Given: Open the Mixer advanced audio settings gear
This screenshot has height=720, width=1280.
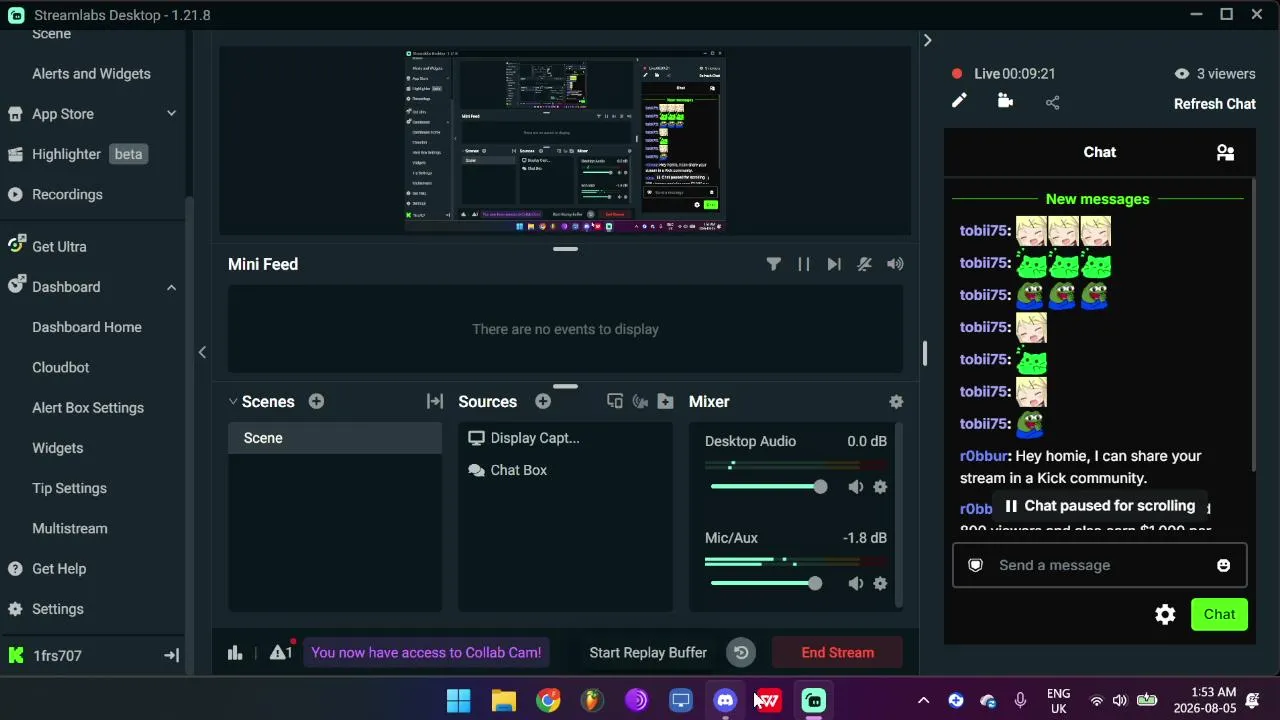Looking at the screenshot, I should (896, 401).
